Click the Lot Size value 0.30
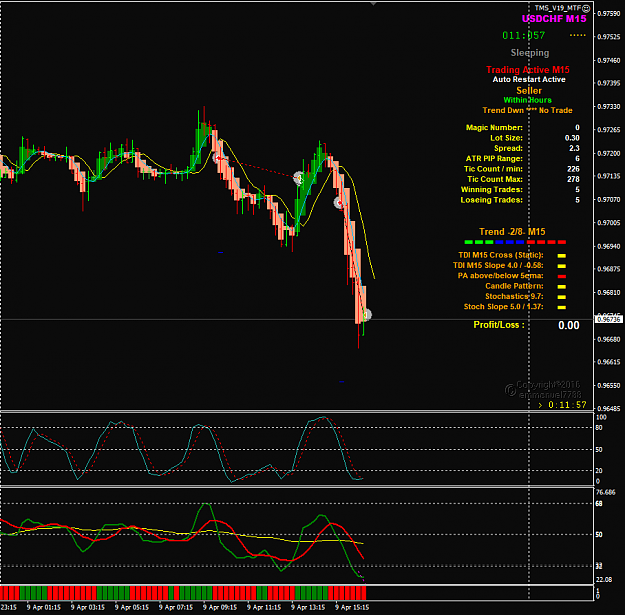625x615 pixels. tap(572, 138)
